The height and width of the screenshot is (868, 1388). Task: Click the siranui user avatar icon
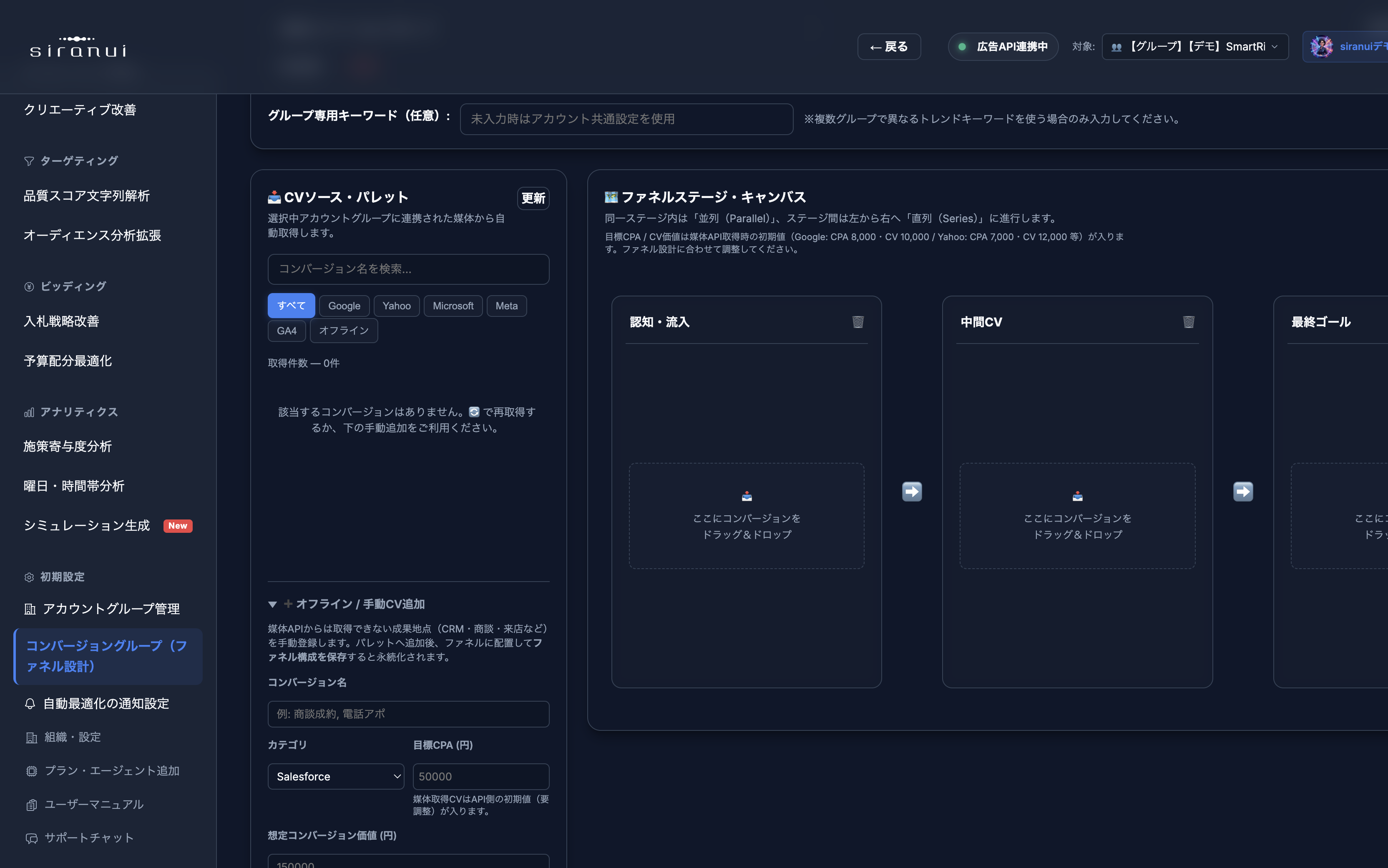[1321, 47]
